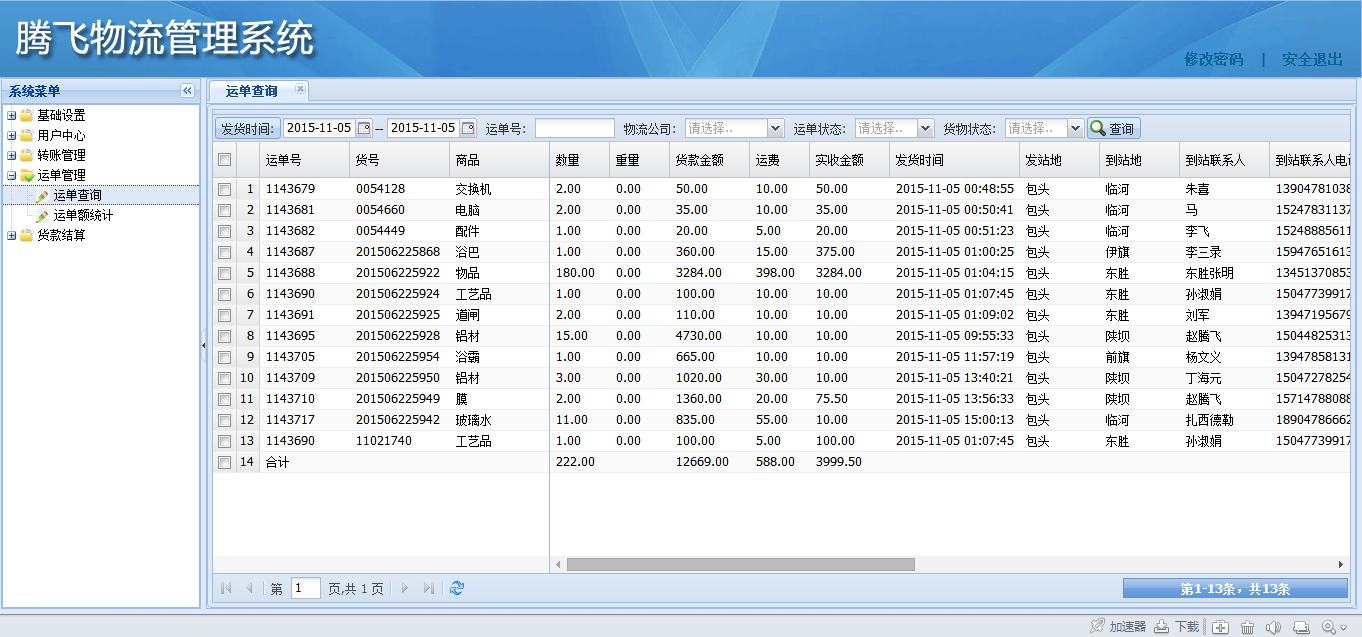The image size is (1362, 637).
Task: Click the 查询 search button
Action: [1113, 128]
